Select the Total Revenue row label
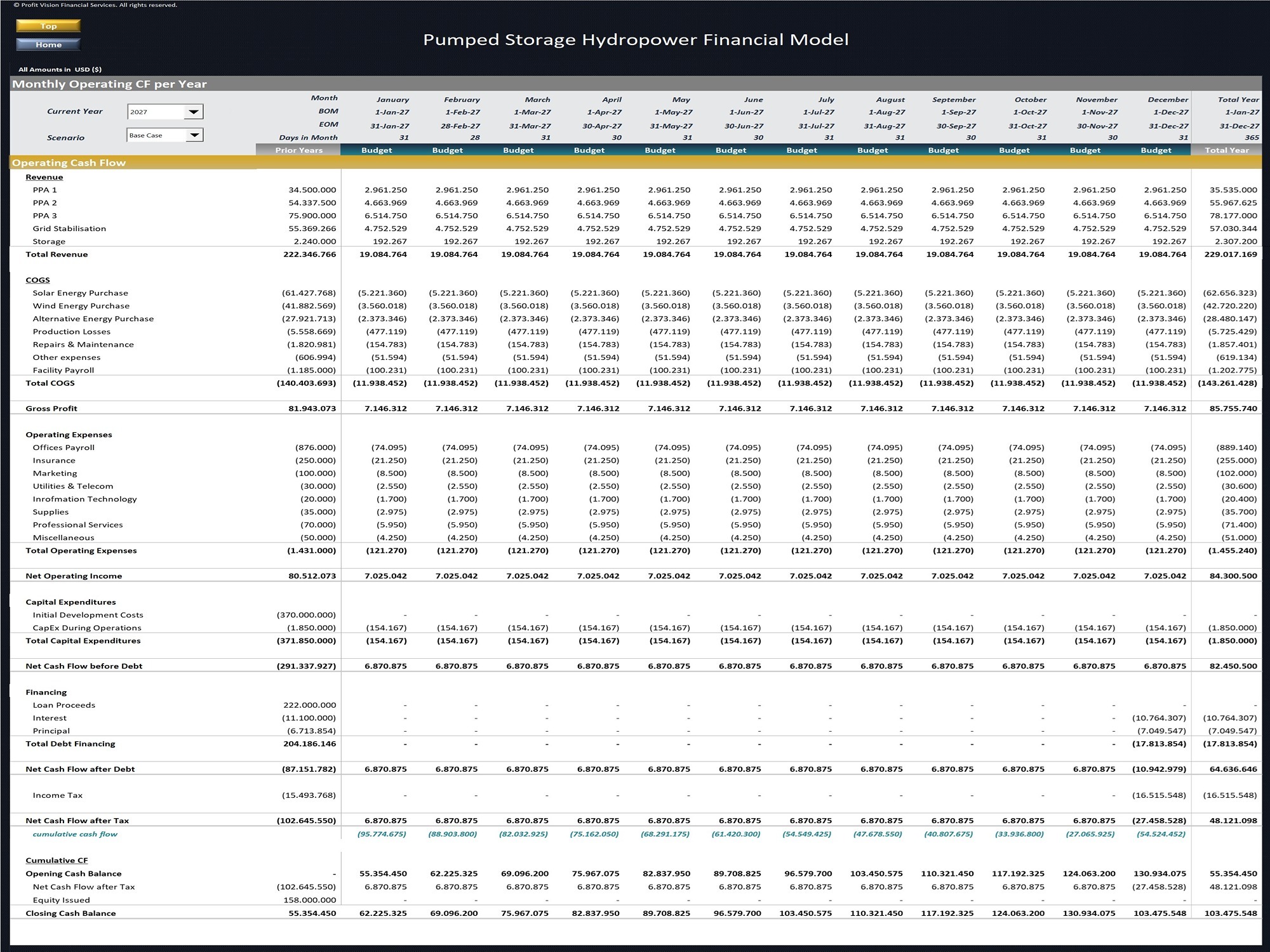This screenshot has width=1270, height=952. tap(57, 254)
